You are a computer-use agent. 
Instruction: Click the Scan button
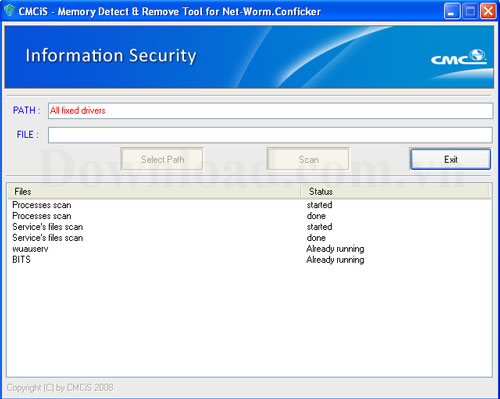(x=308, y=159)
